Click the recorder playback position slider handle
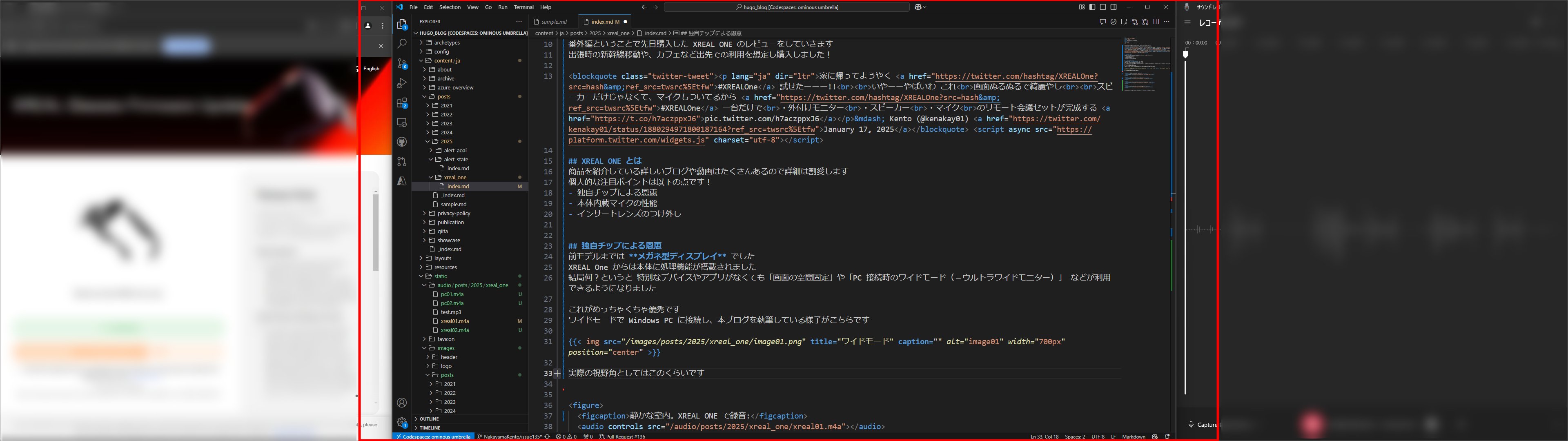The image size is (1568, 441). click(x=1185, y=55)
